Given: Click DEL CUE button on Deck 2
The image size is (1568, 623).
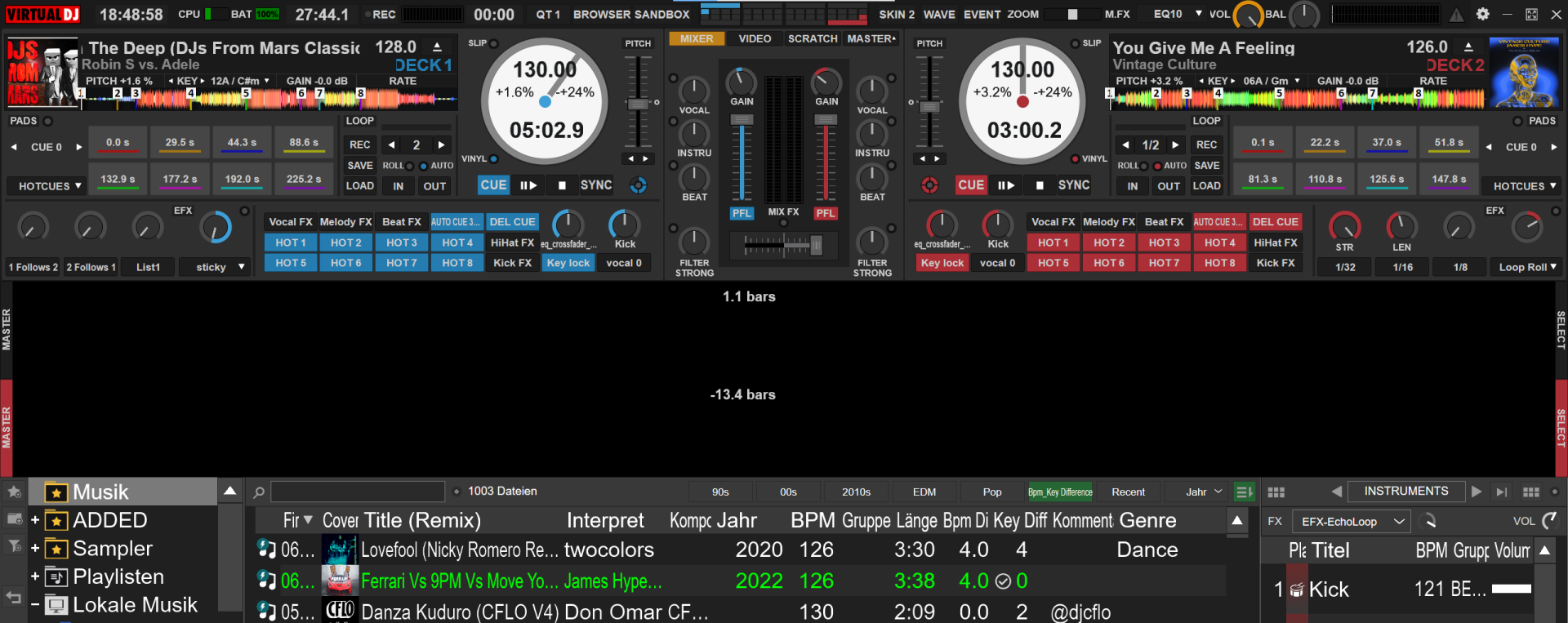Looking at the screenshot, I should pyautogui.click(x=1275, y=222).
